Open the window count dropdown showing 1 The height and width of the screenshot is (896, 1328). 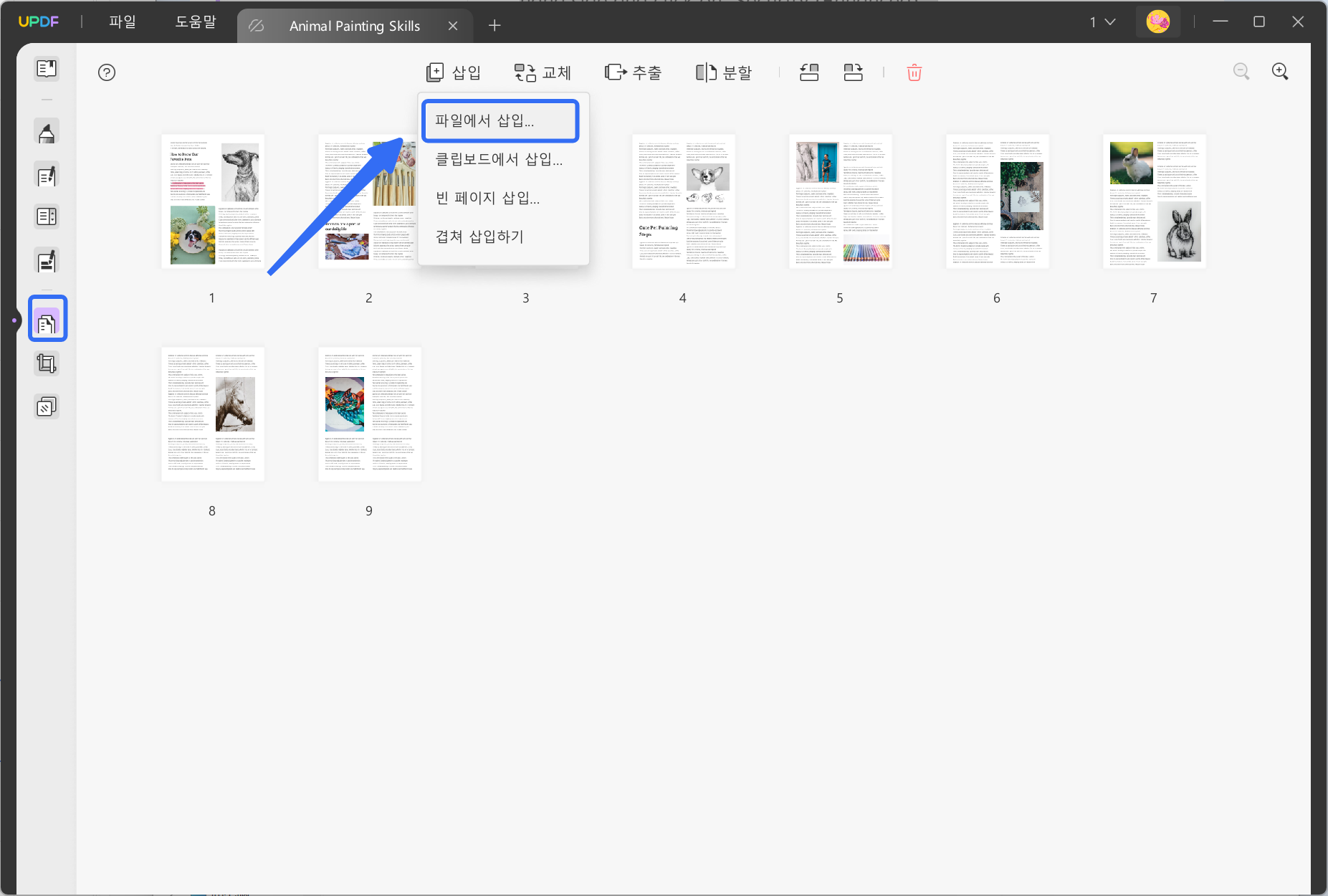1102,22
